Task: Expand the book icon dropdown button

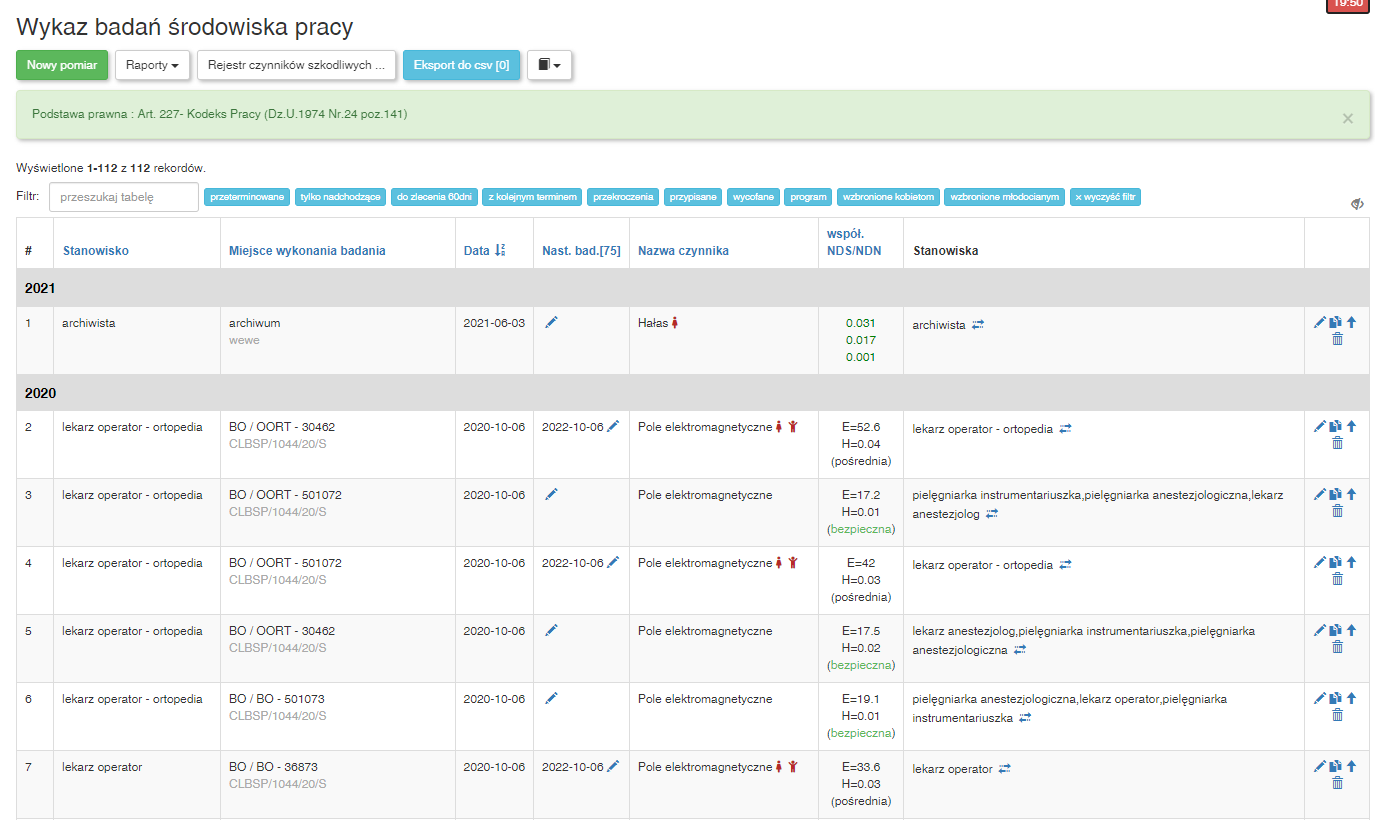Action: [549, 65]
